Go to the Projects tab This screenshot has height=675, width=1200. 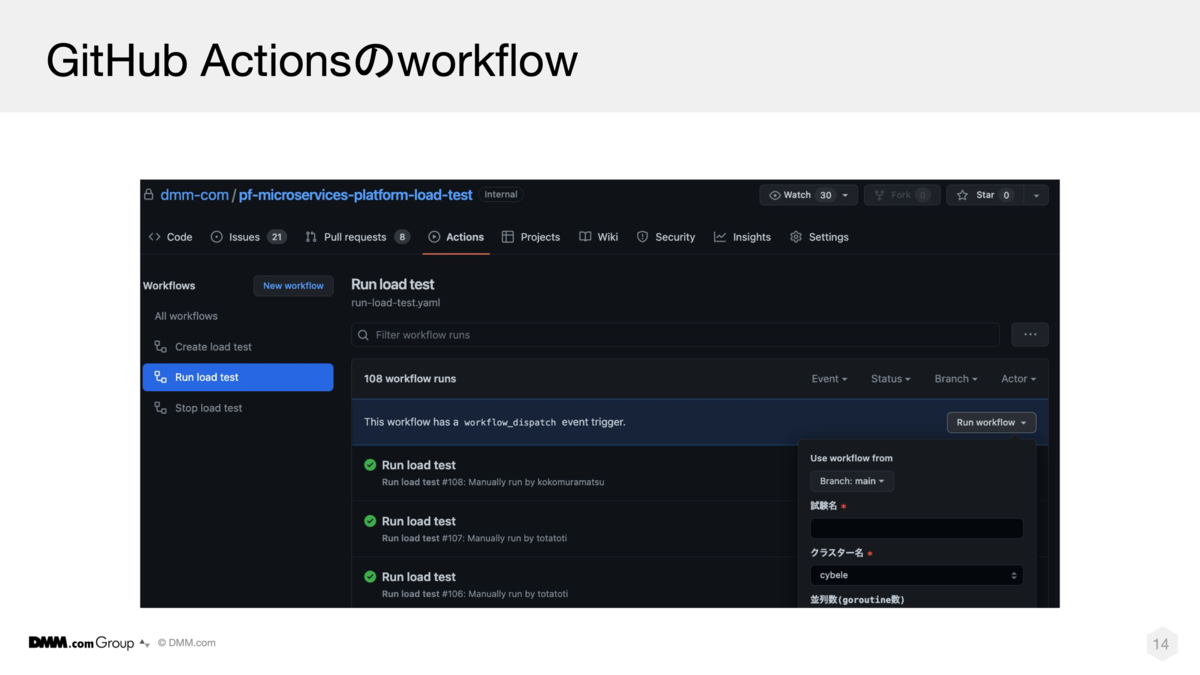[531, 237]
